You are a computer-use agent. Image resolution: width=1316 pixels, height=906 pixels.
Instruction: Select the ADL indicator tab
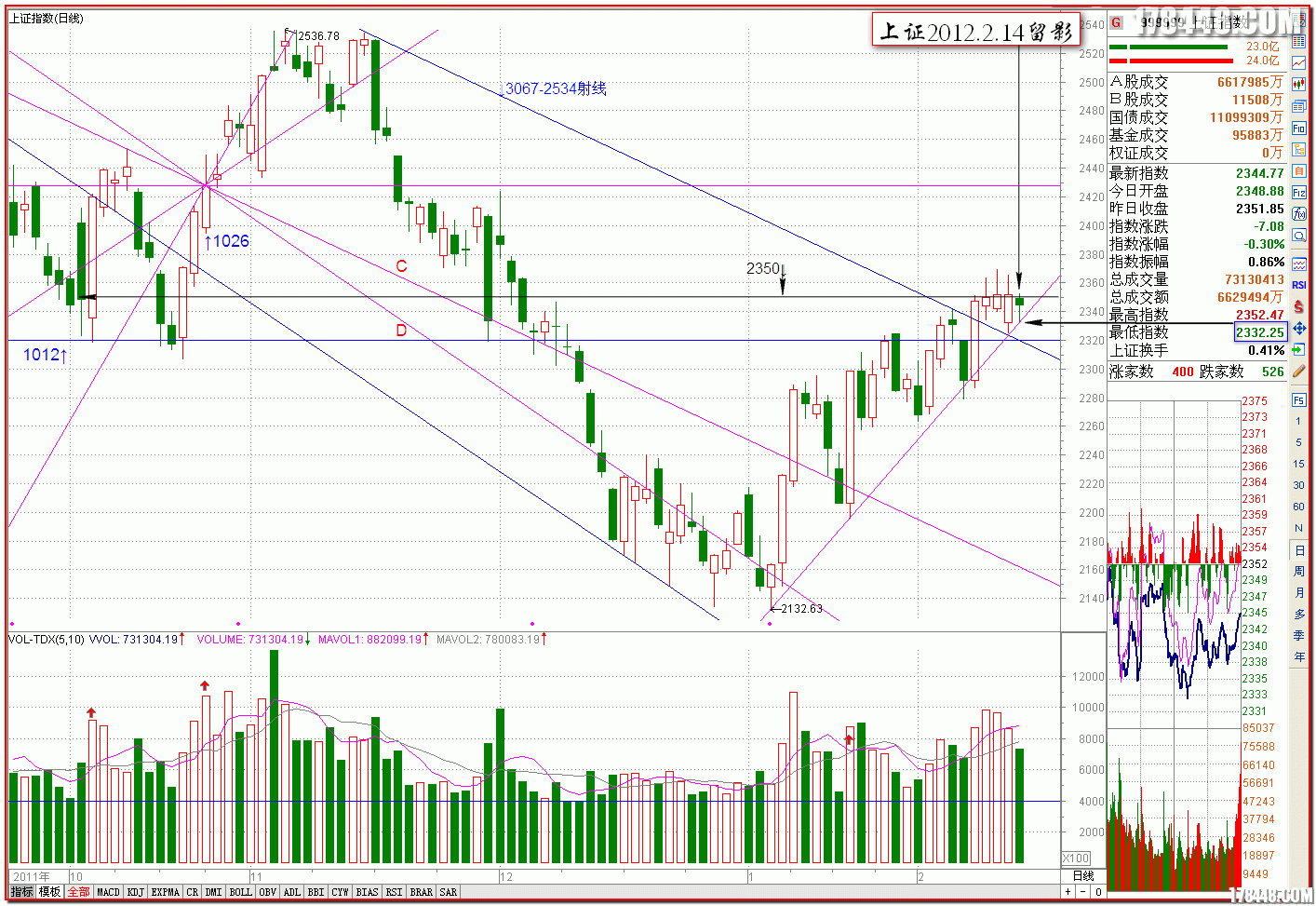click(292, 892)
